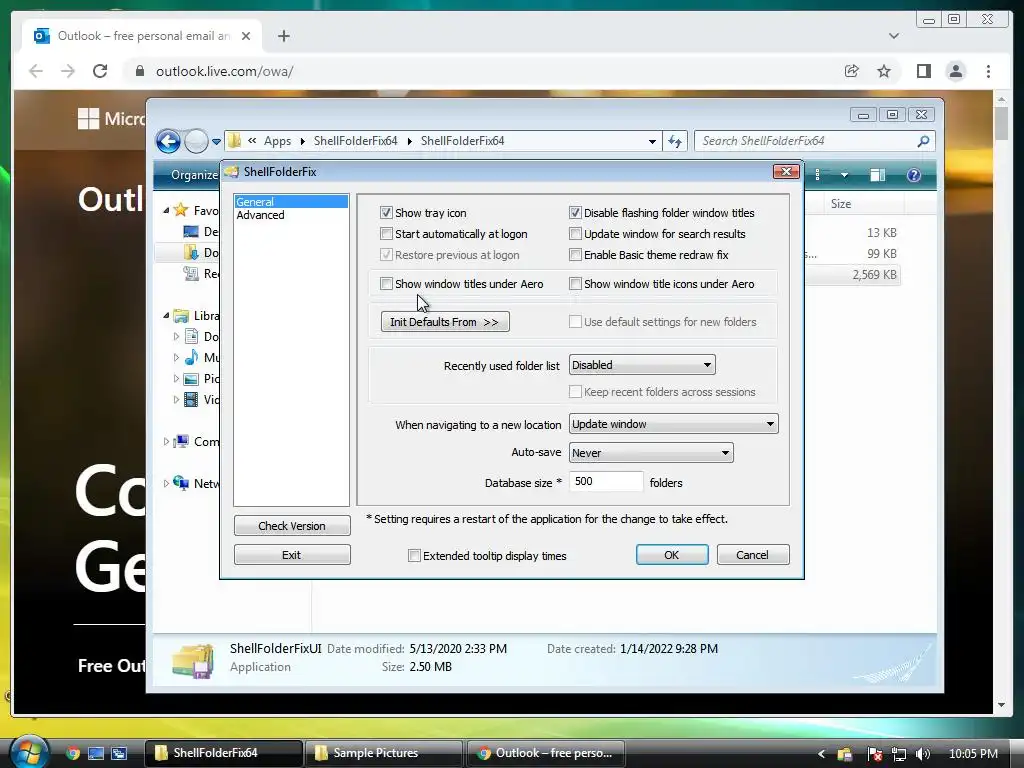Click Cancel in ShellFolderFix dialog
The height and width of the screenshot is (768, 1024).
tap(753, 554)
